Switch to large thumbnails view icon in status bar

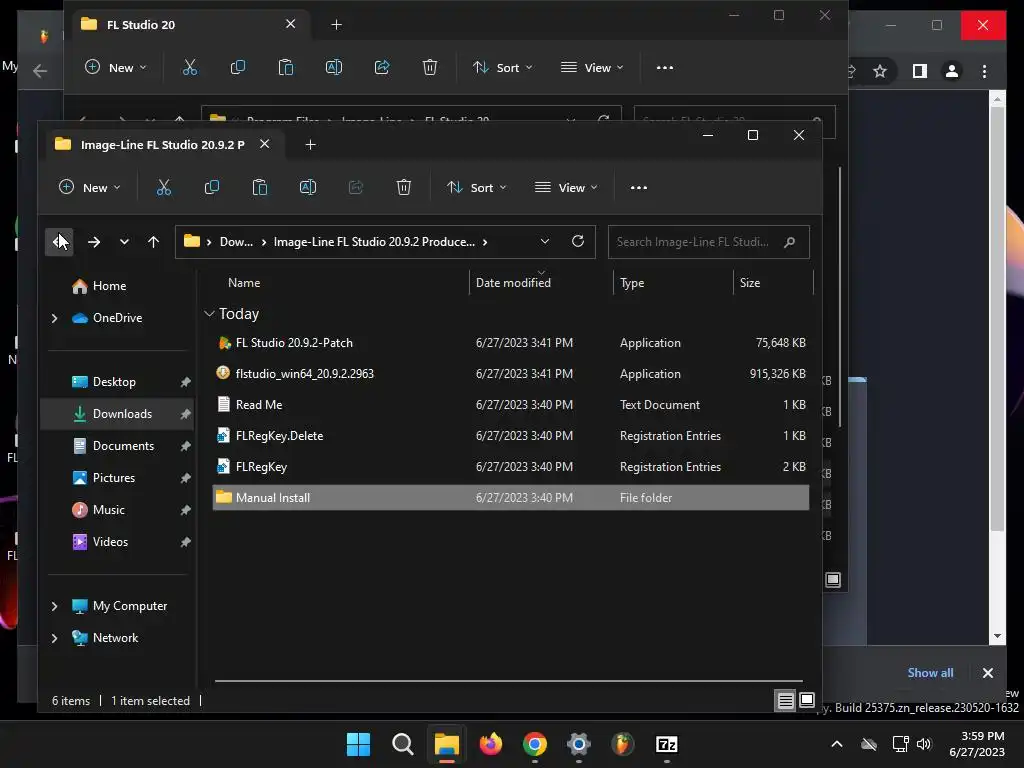coord(807,701)
